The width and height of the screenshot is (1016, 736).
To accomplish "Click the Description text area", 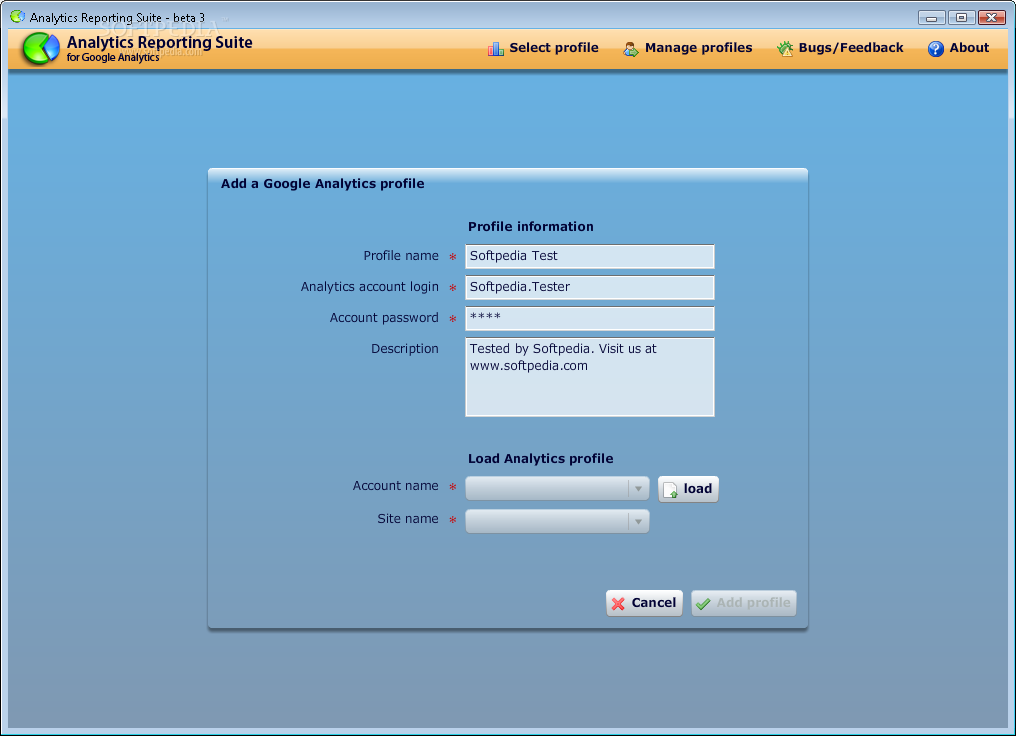I will pos(590,377).
